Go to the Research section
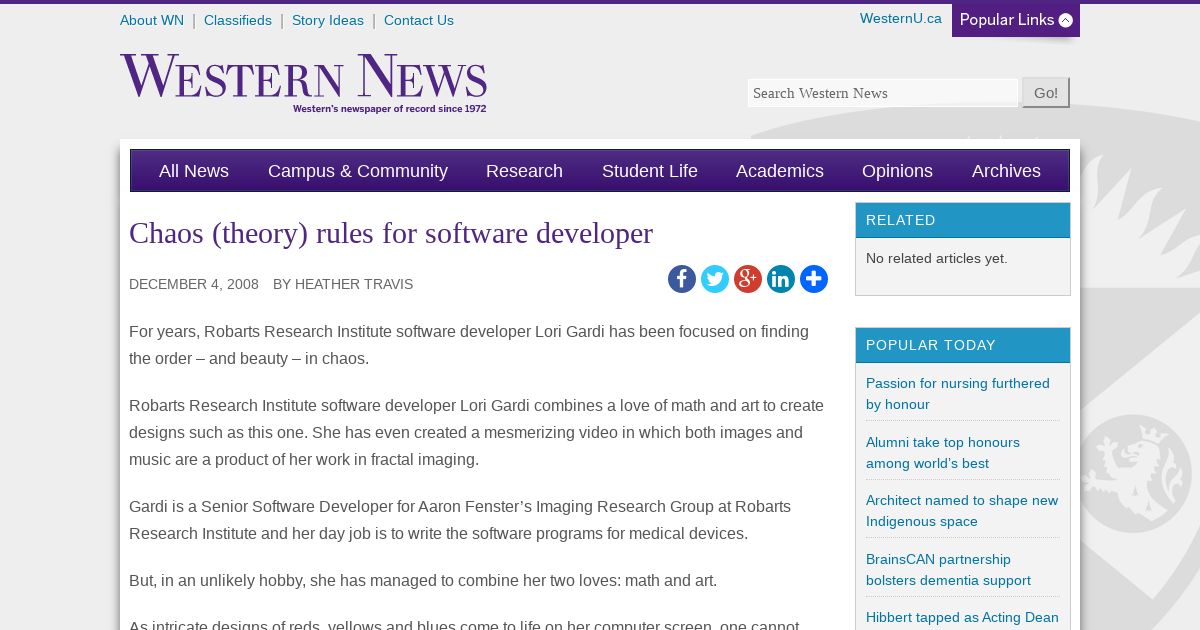1200x630 pixels. point(524,171)
